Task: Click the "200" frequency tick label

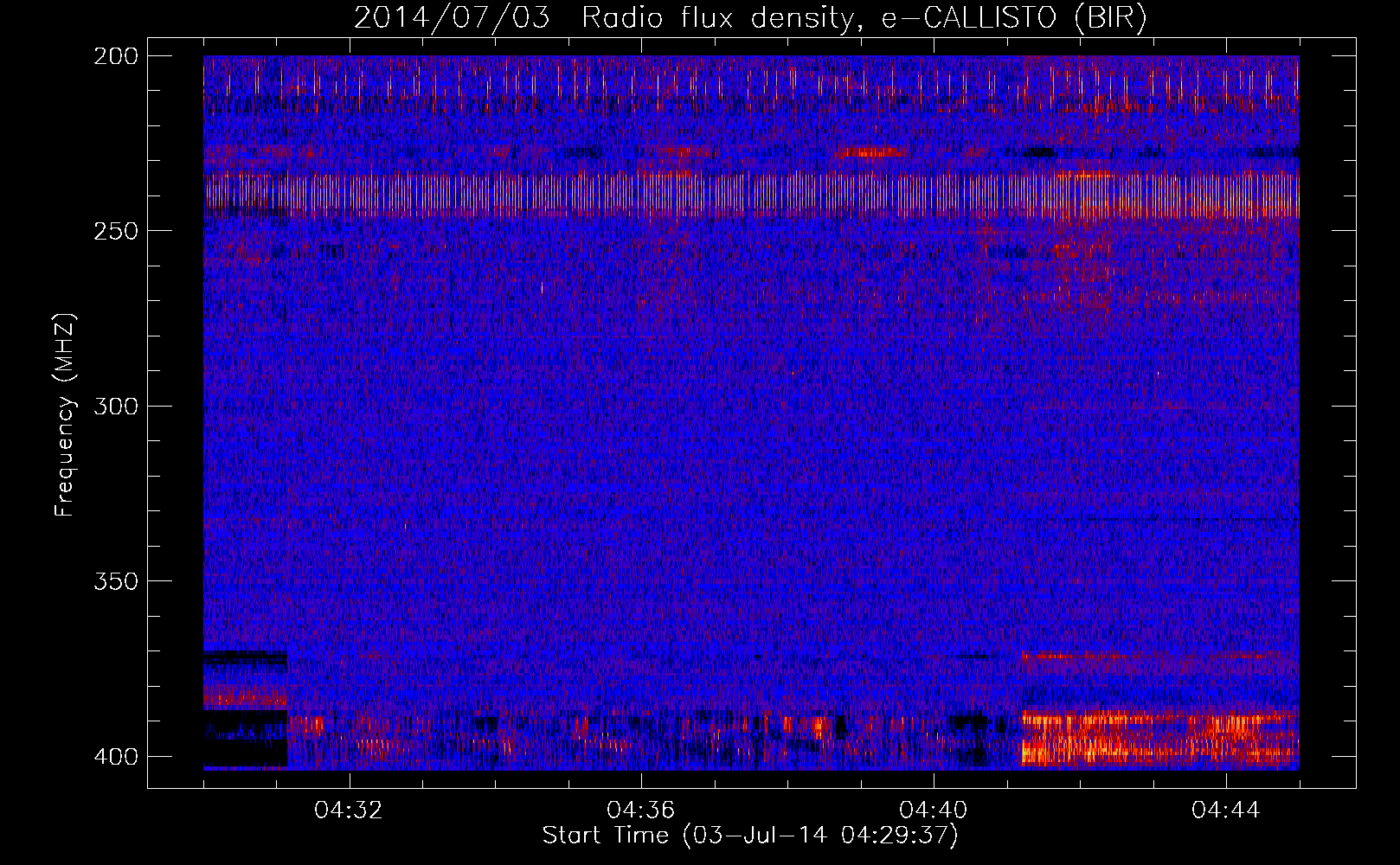Action: pos(115,56)
